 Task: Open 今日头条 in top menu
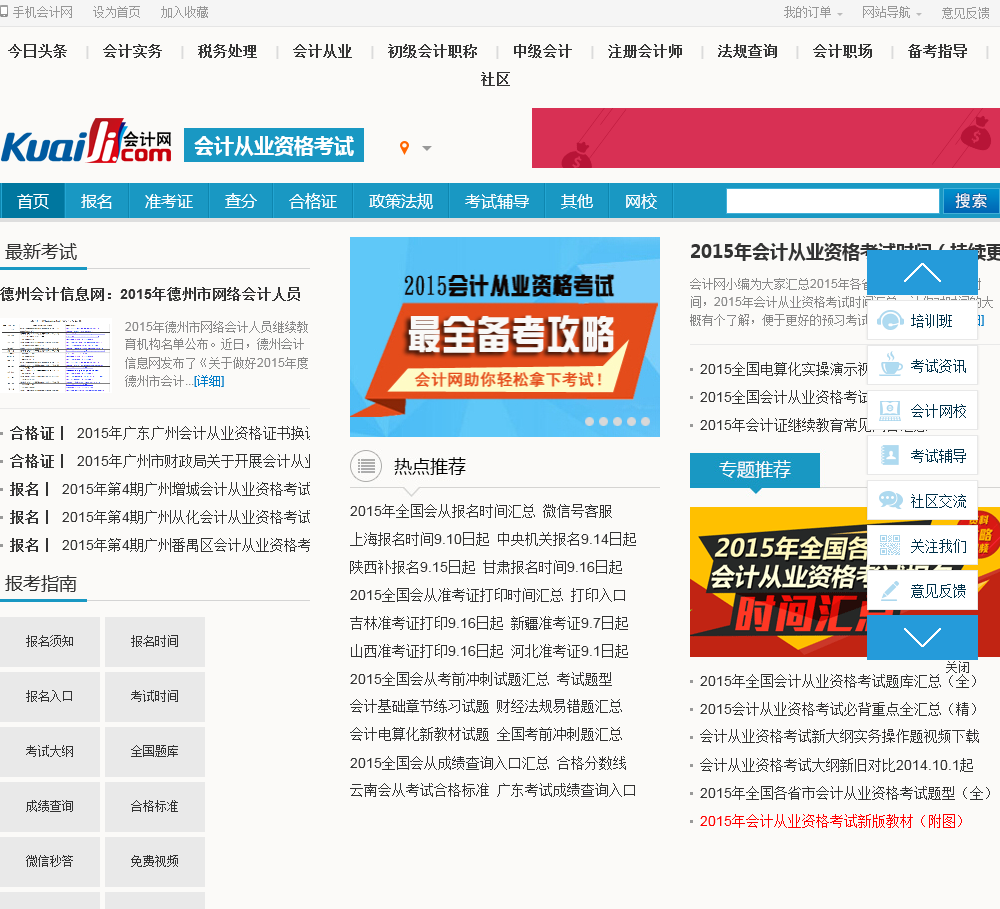pyautogui.click(x=37, y=51)
